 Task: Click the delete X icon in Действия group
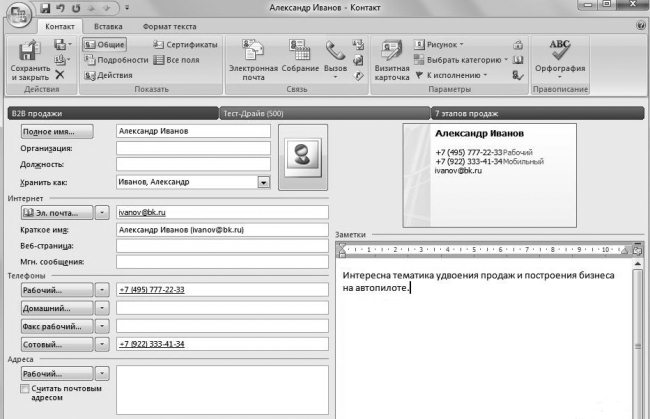pyautogui.click(x=61, y=74)
